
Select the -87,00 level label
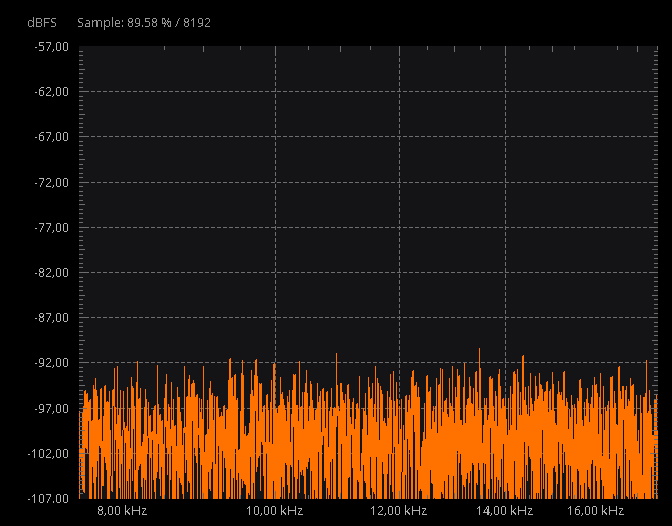click(48, 318)
